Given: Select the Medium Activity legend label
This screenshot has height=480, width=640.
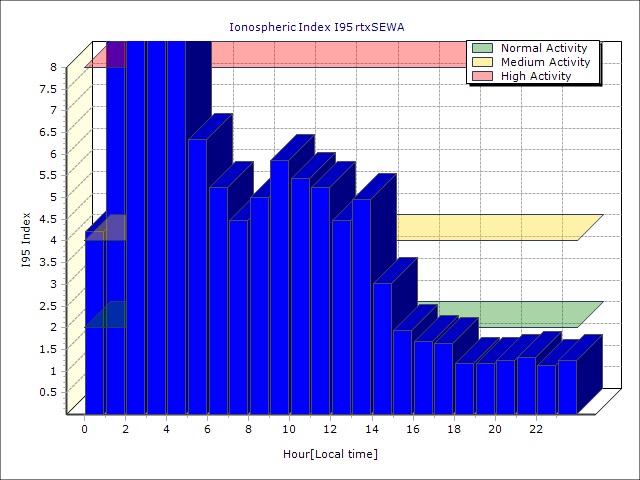Looking at the screenshot, I should click(x=545, y=62).
